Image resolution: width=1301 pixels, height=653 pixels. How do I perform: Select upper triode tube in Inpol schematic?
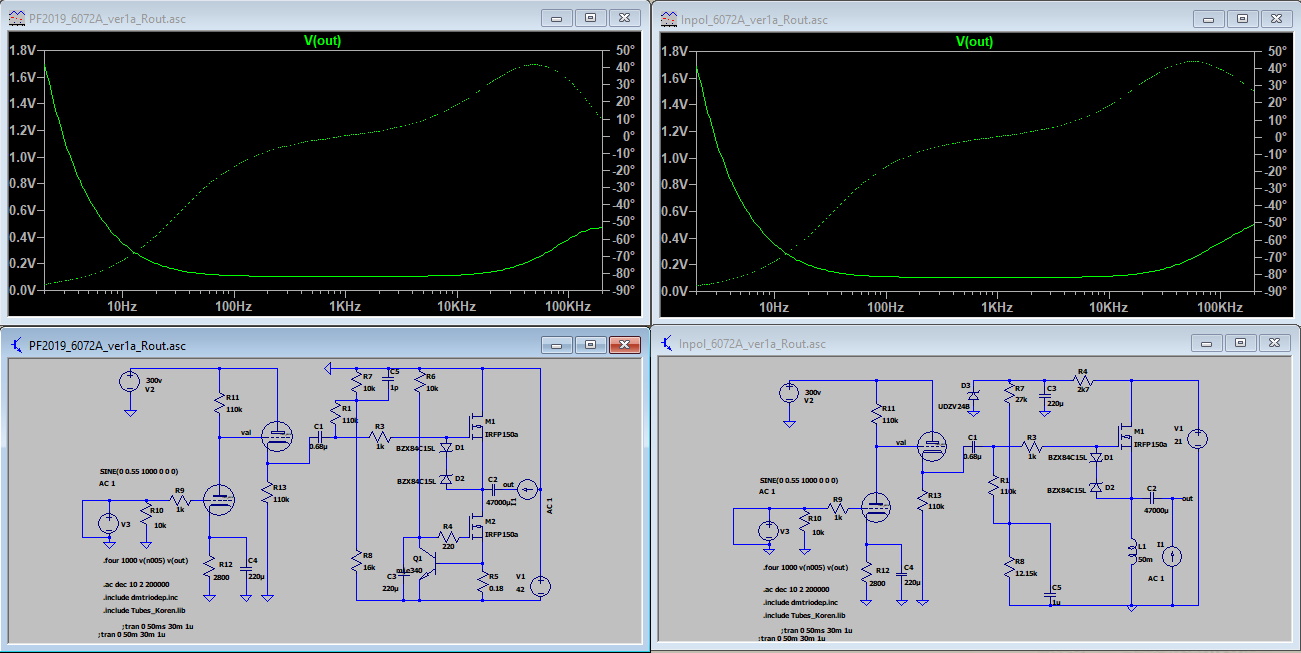(931, 447)
